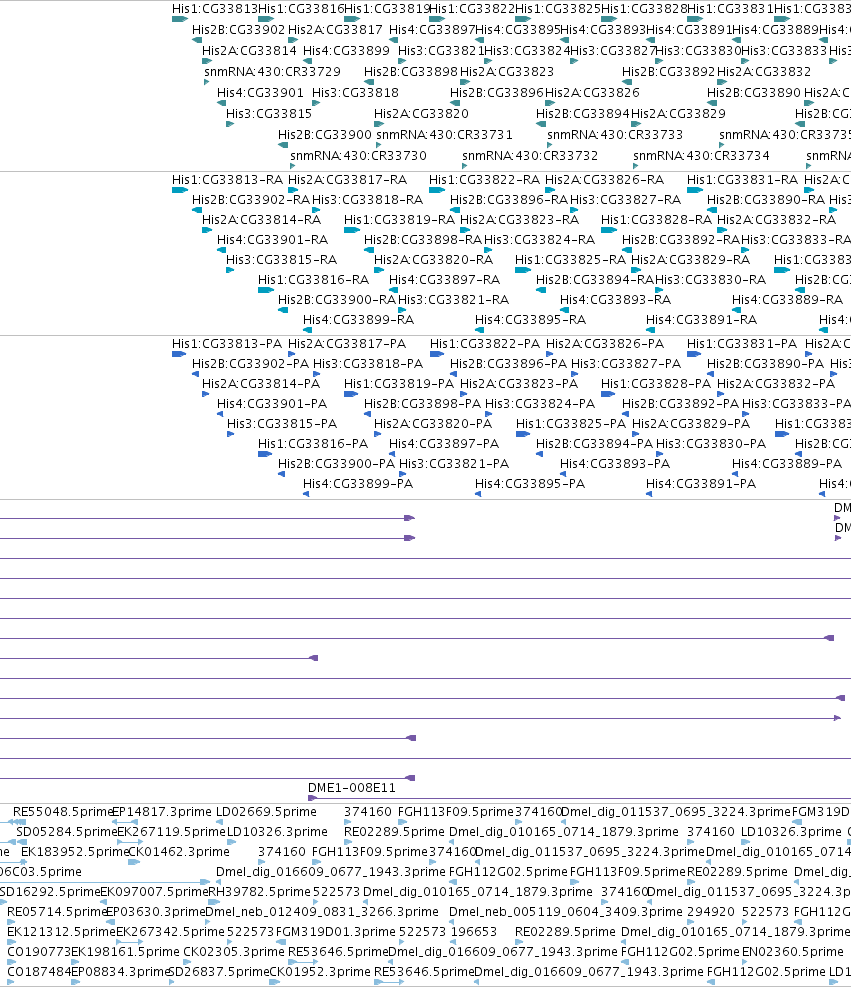Select EST EN02360.5prime label
This screenshot has width=851, height=987.
tap(793, 952)
